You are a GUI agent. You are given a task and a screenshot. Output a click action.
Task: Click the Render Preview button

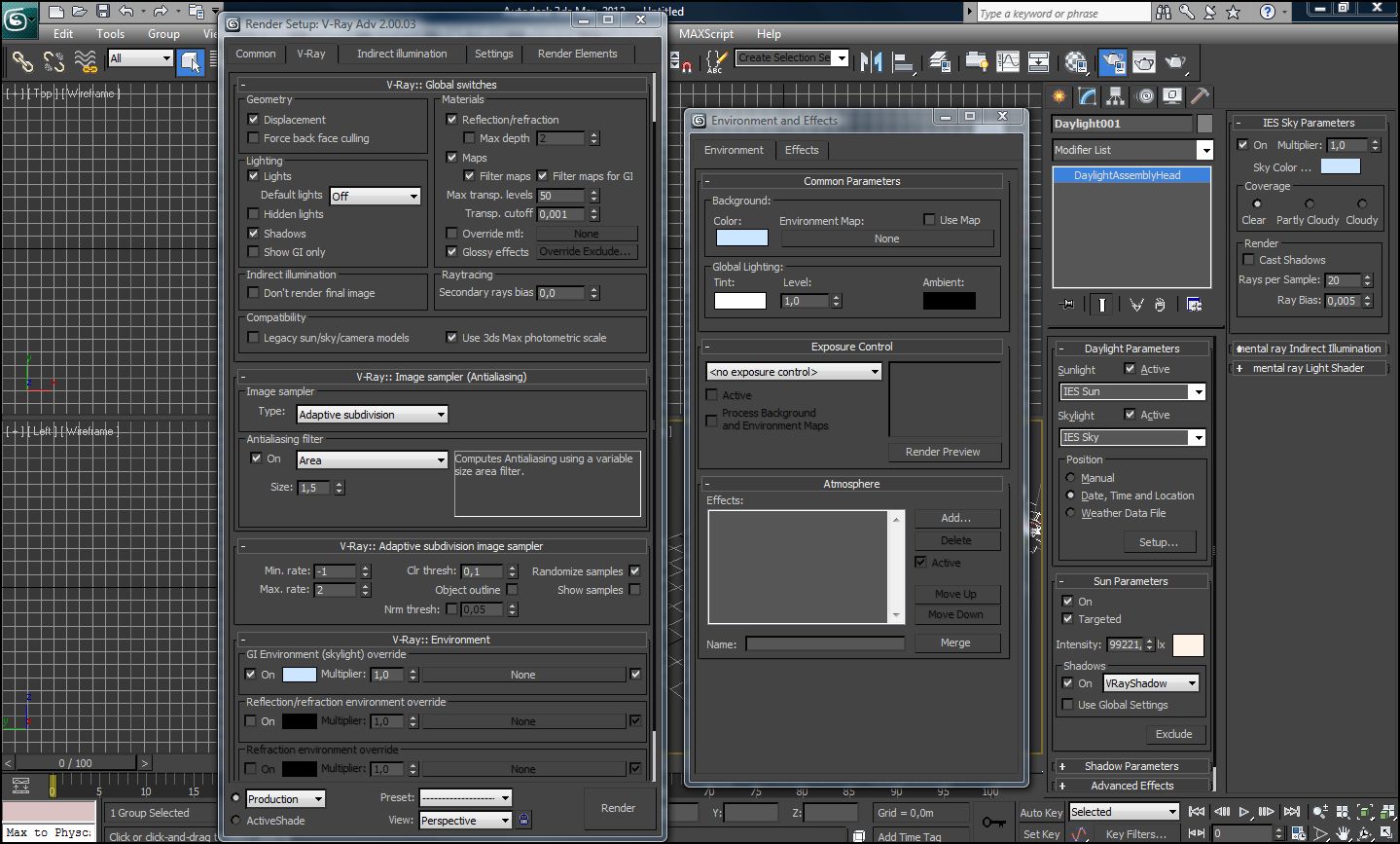(x=943, y=452)
